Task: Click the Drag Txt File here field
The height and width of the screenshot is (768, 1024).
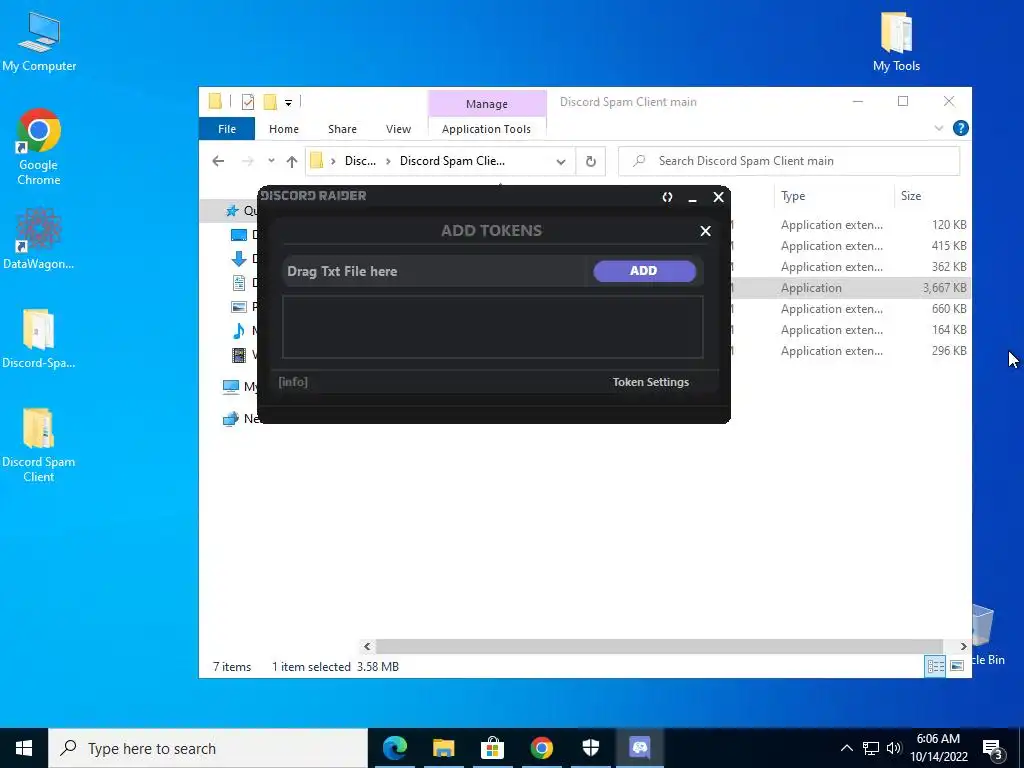Action: [436, 271]
